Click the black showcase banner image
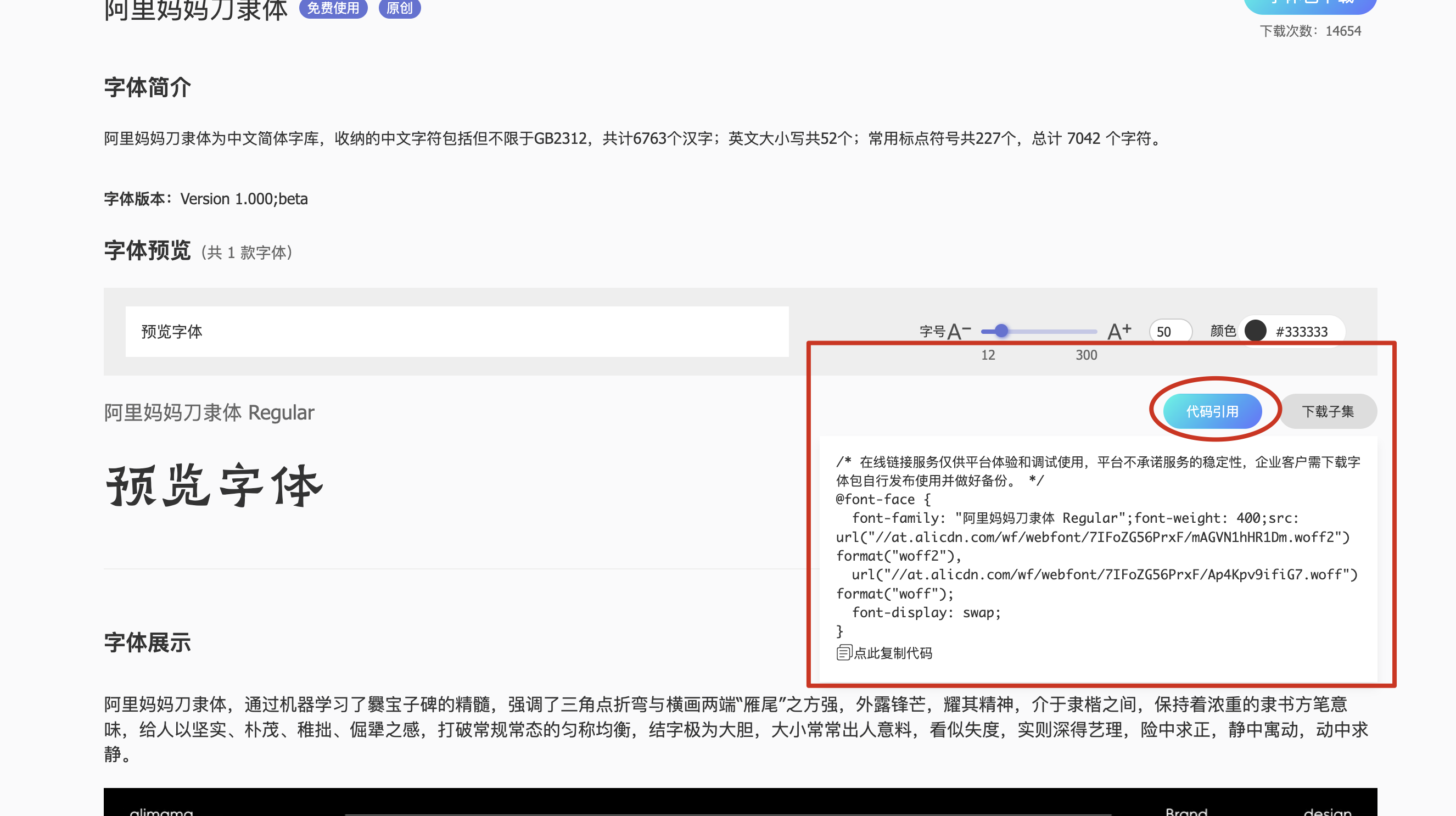 [740, 802]
